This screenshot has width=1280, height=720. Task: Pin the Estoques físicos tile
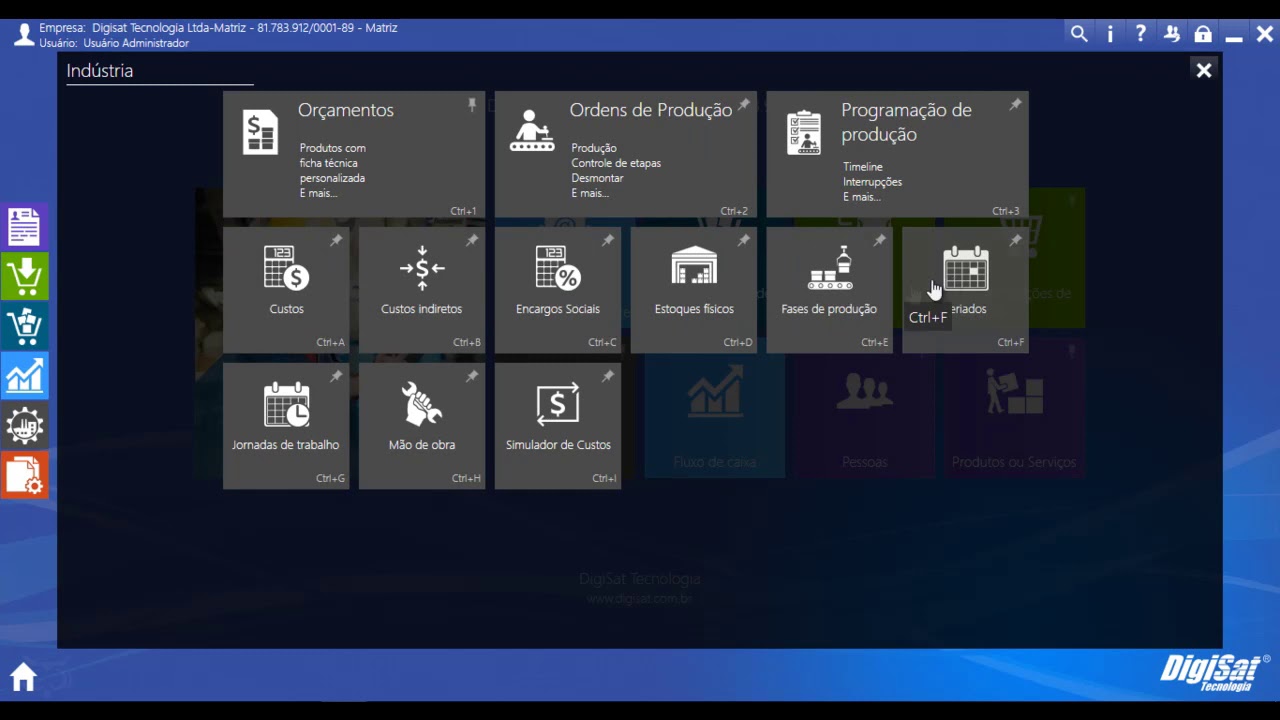[x=744, y=240]
